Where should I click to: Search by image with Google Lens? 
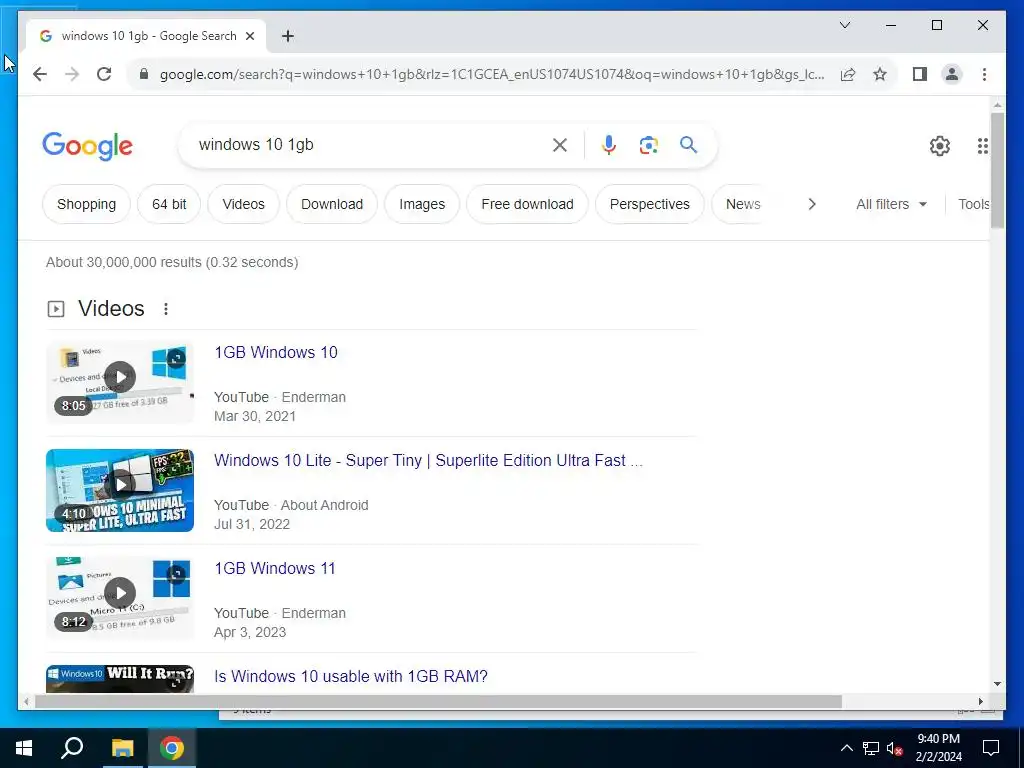648,145
